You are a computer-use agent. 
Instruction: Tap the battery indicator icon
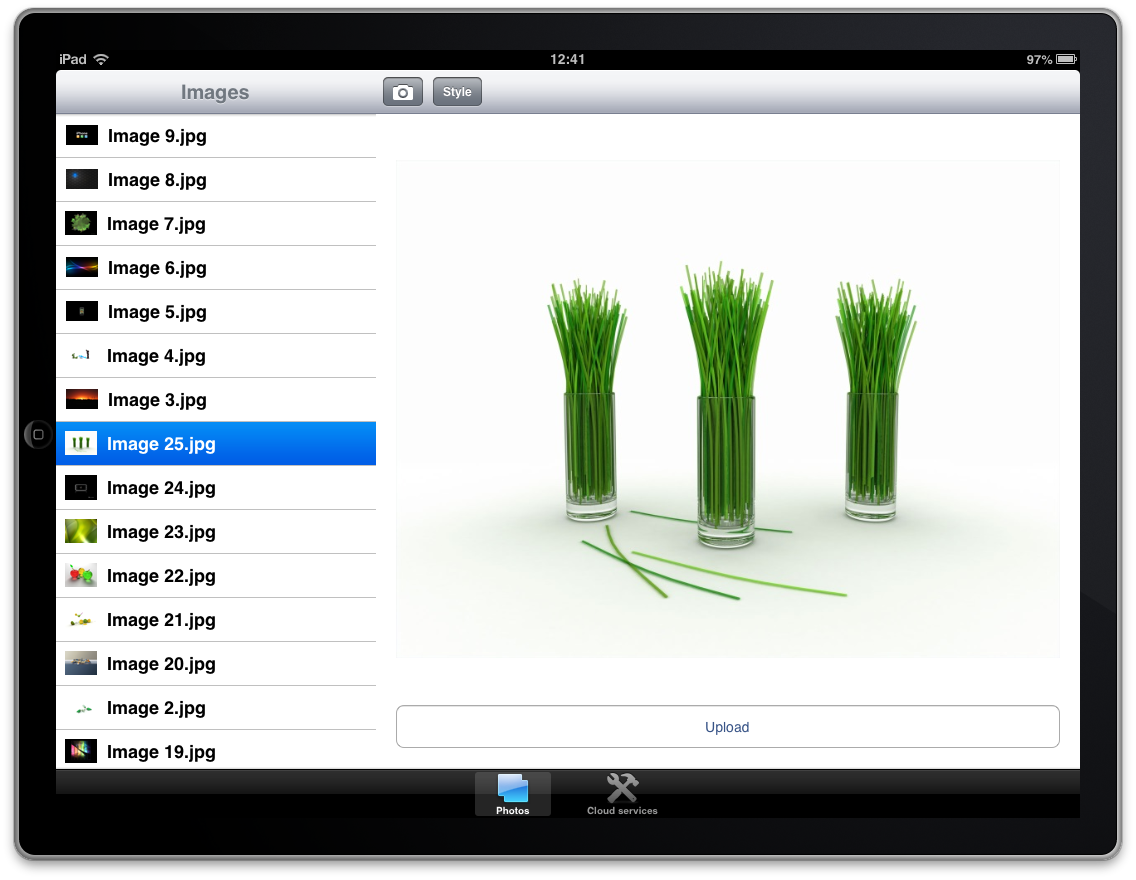click(x=1066, y=60)
